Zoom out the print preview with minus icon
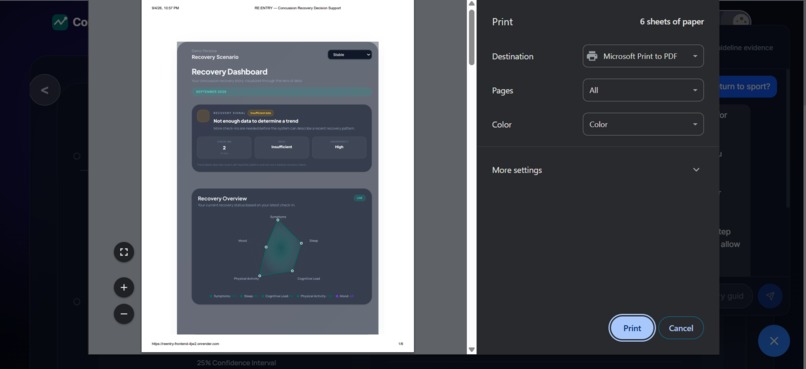 click(x=123, y=313)
